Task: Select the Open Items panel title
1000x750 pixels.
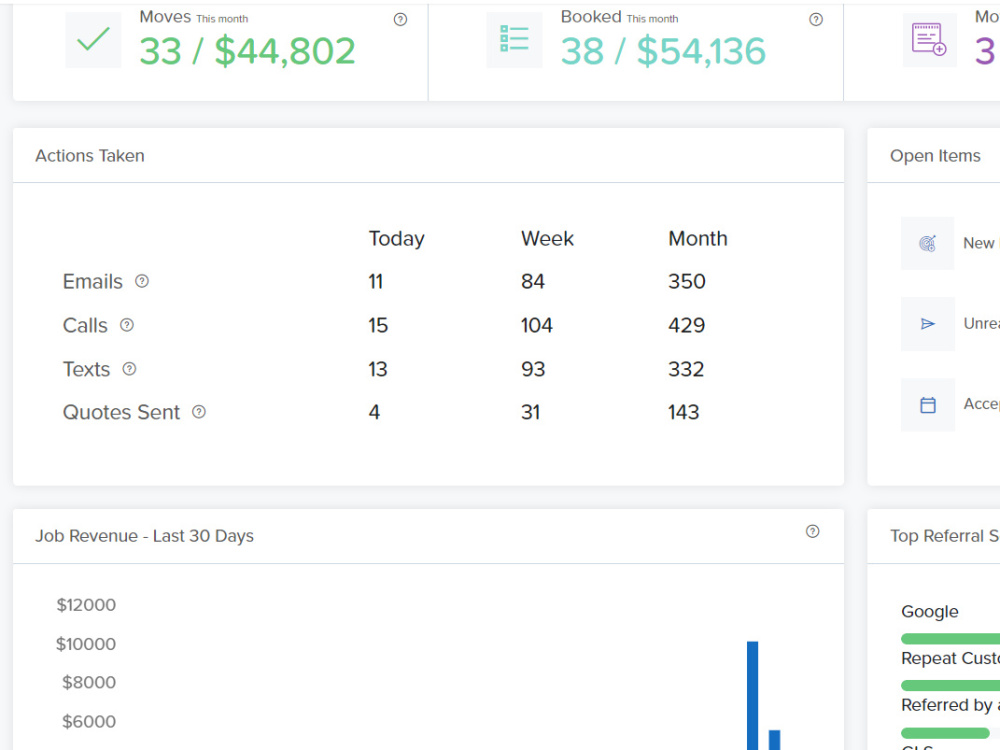Action: pos(936,156)
